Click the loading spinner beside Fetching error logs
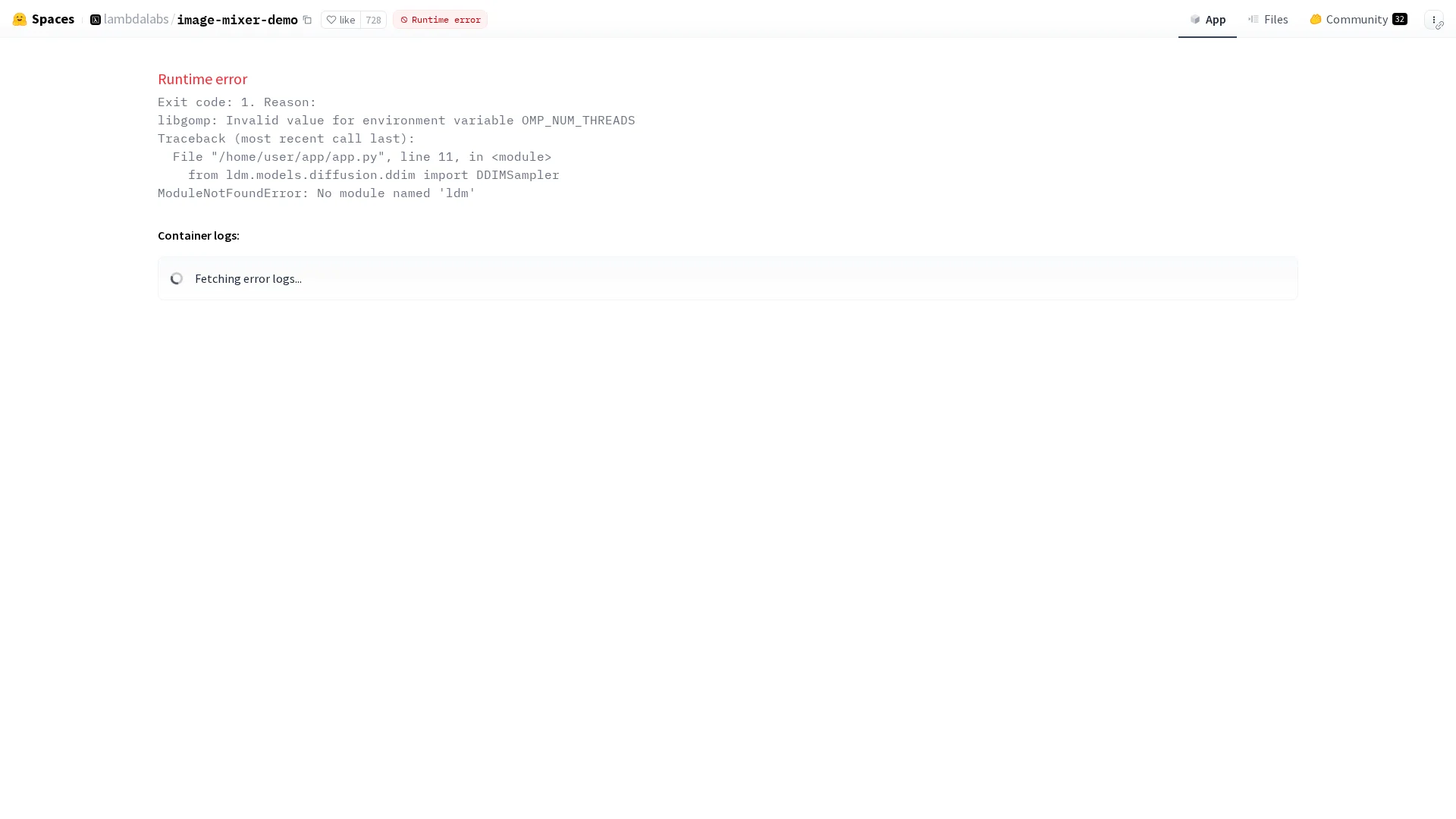The width and height of the screenshot is (1456, 819). (x=177, y=278)
